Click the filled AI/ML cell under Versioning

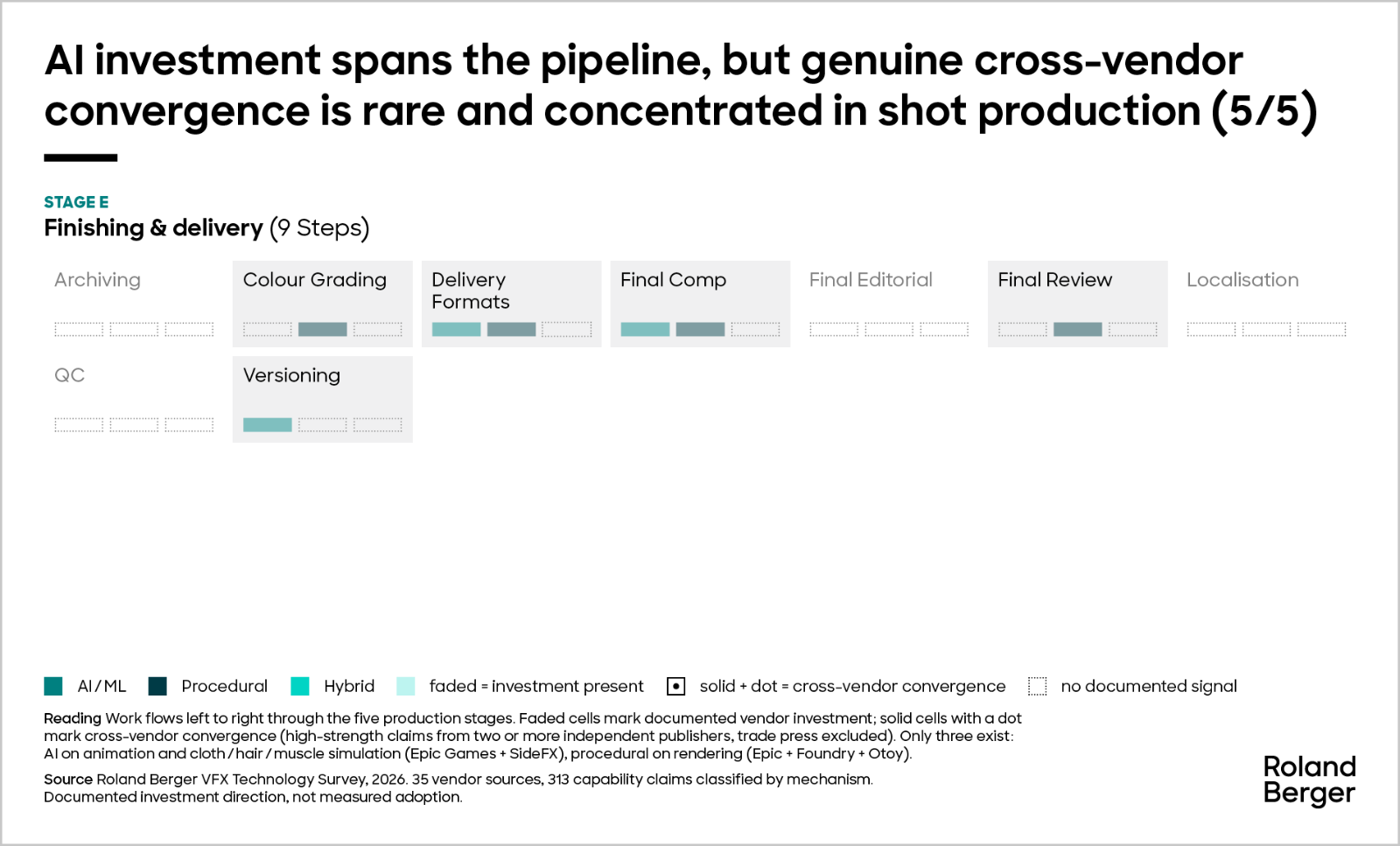tap(268, 425)
